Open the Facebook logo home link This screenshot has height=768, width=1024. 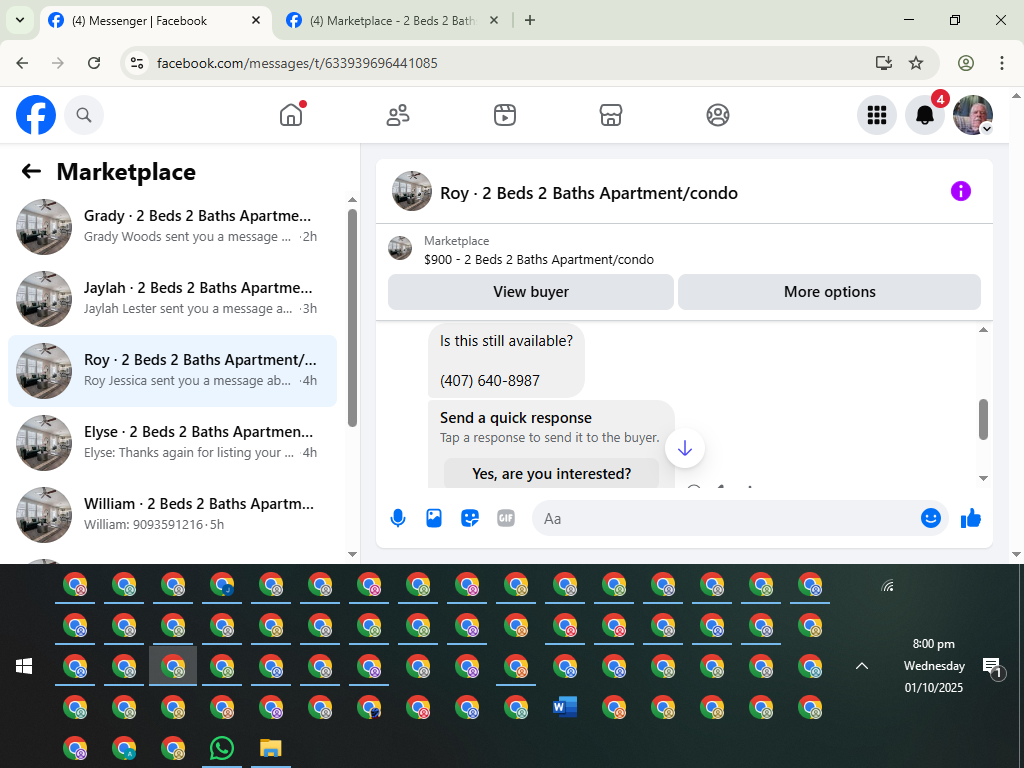(x=36, y=115)
